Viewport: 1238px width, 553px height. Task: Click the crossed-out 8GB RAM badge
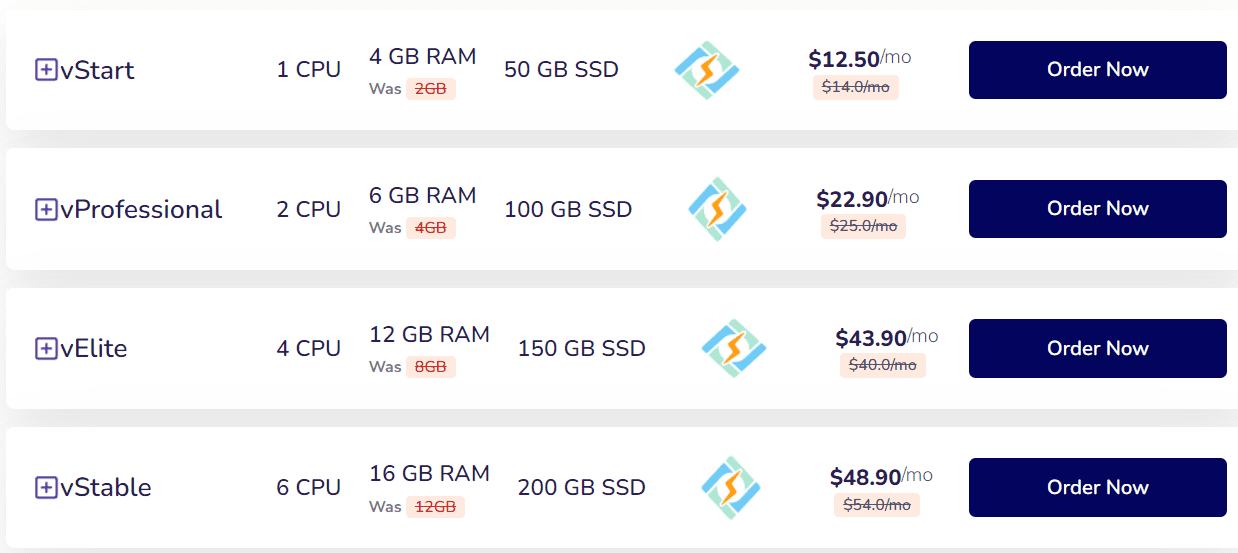pos(430,367)
